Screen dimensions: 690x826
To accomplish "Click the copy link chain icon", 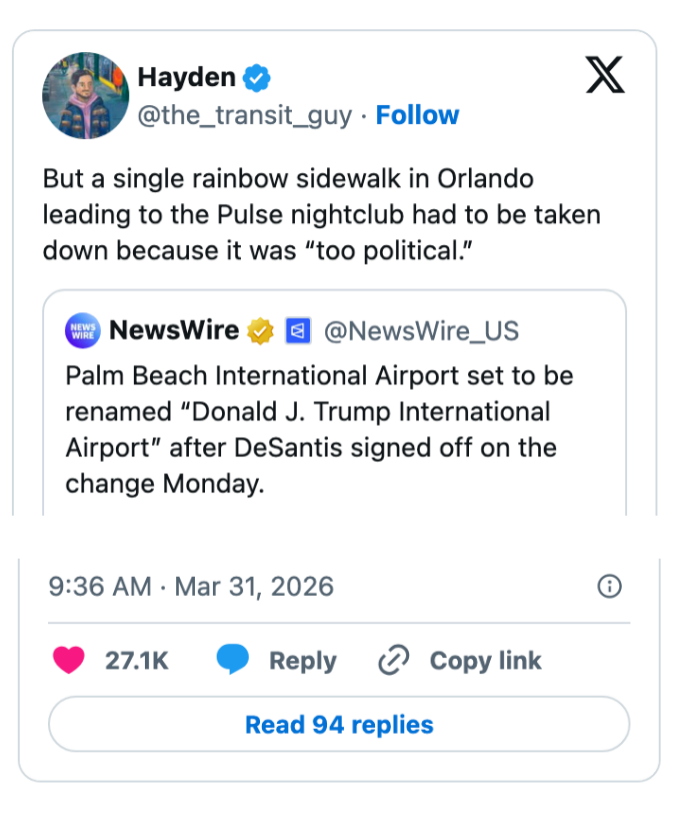I will [x=393, y=661].
